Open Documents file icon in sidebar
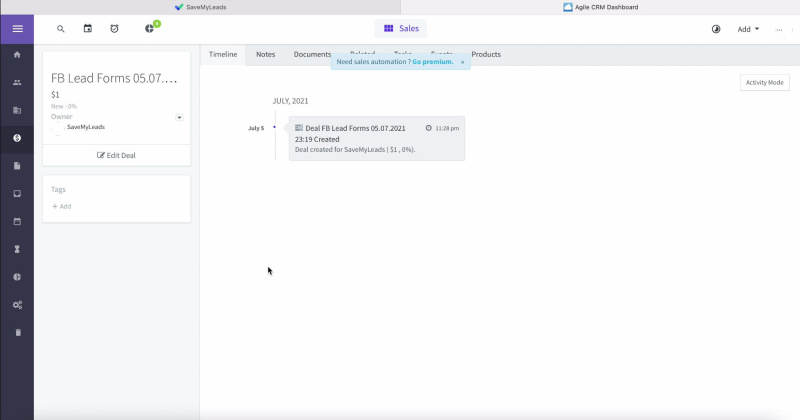The width and height of the screenshot is (800, 420). pyautogui.click(x=17, y=166)
